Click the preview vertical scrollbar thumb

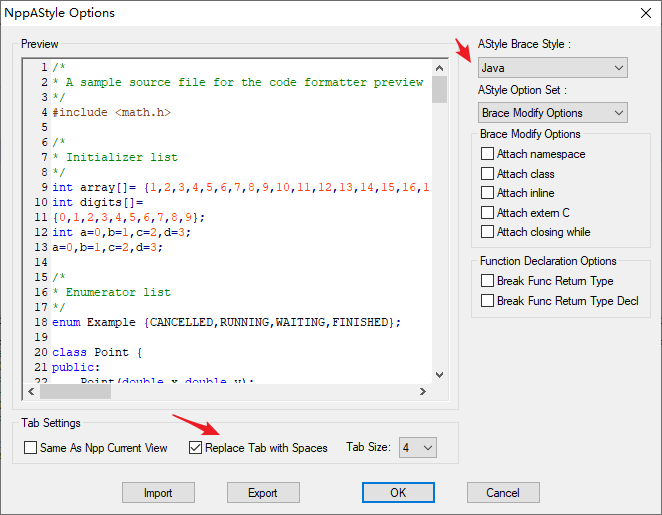point(440,89)
